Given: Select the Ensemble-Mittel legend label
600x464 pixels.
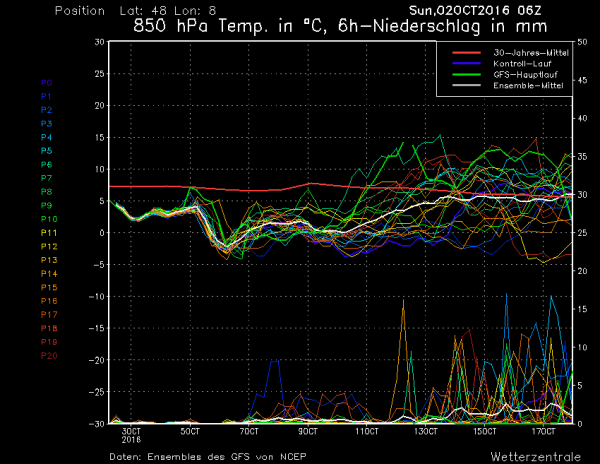Looking at the screenshot, I should 527,87.
